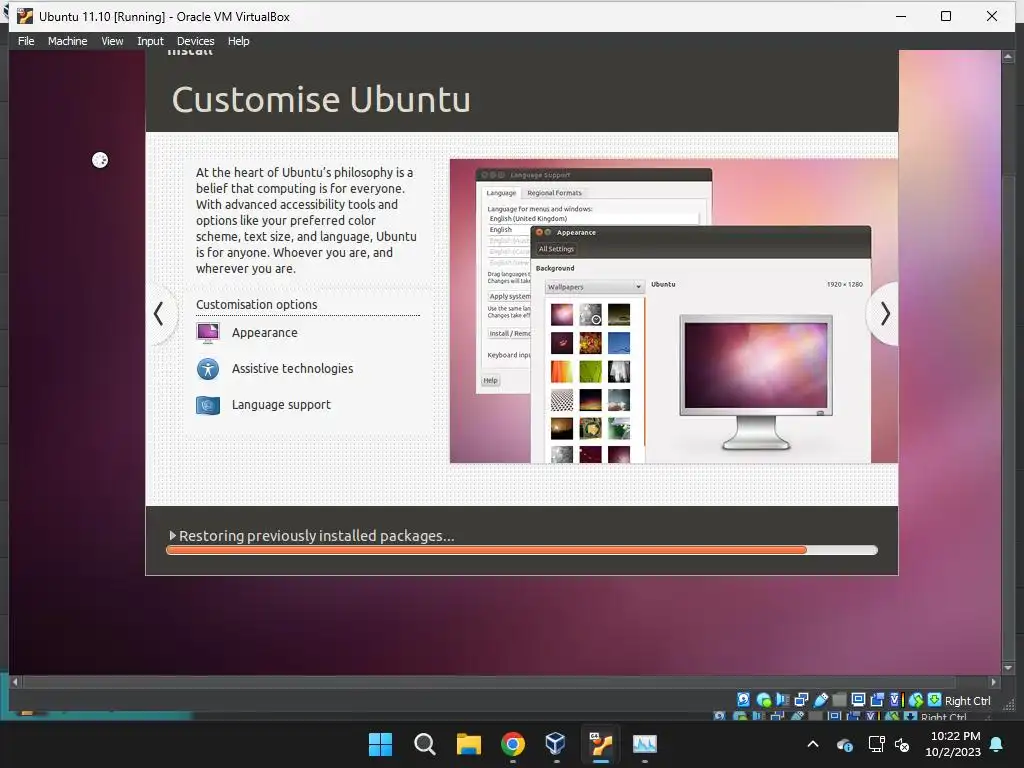Click the vertical scrollbar up arrow
The width and height of the screenshot is (1024, 768).
(x=1008, y=57)
